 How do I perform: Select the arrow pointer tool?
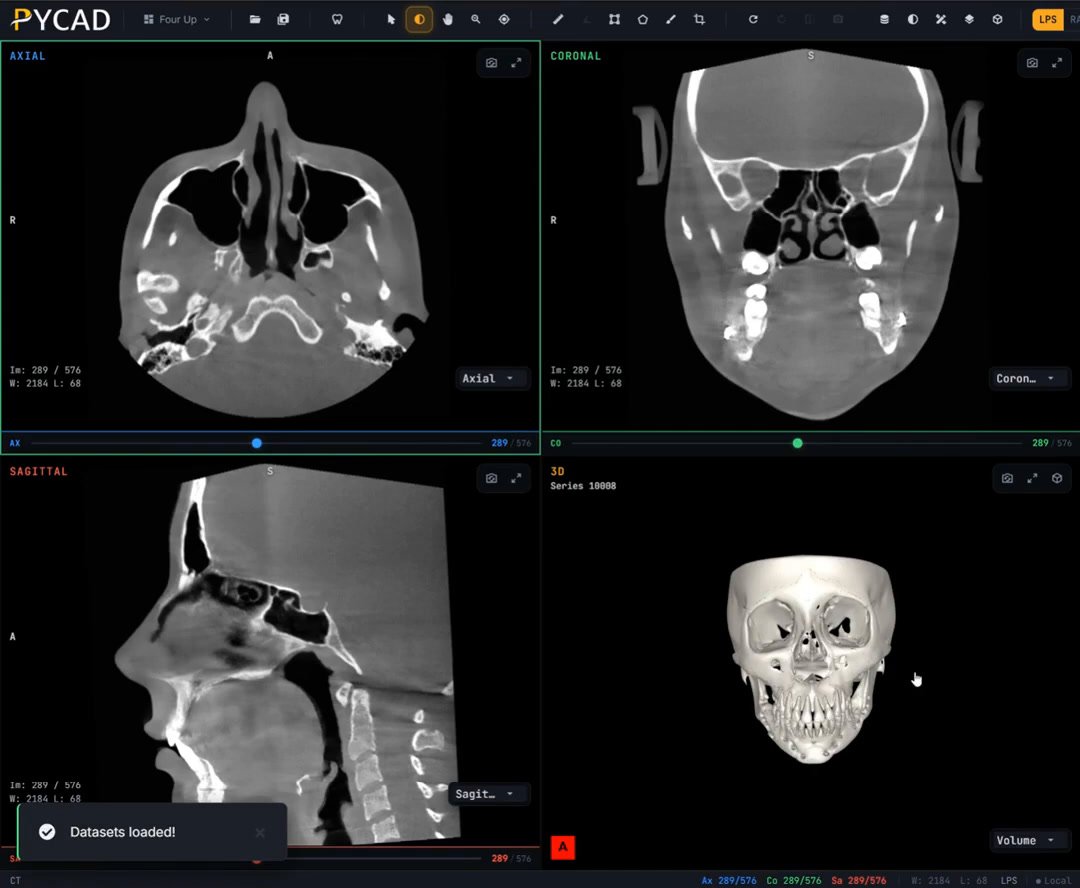(x=391, y=19)
